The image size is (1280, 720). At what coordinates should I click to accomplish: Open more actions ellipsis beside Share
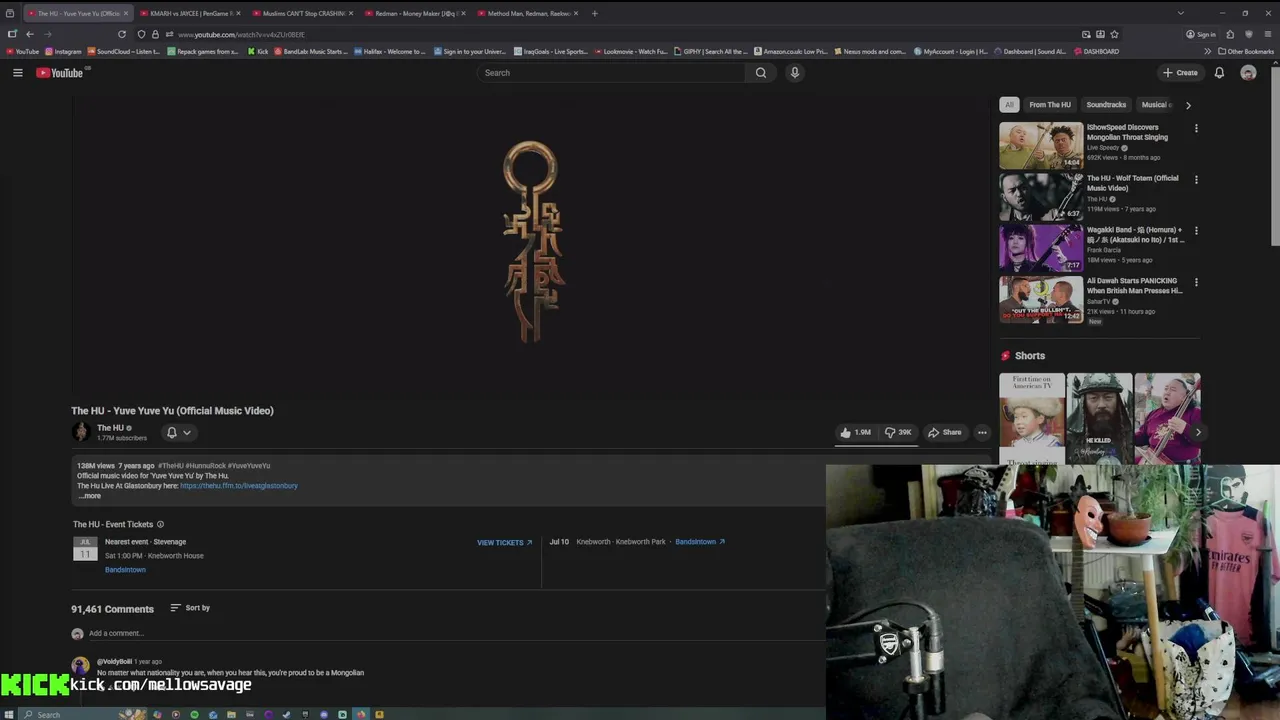click(982, 432)
